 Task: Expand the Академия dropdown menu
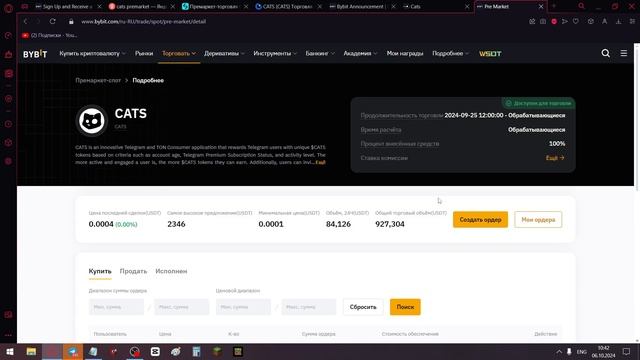click(x=360, y=53)
